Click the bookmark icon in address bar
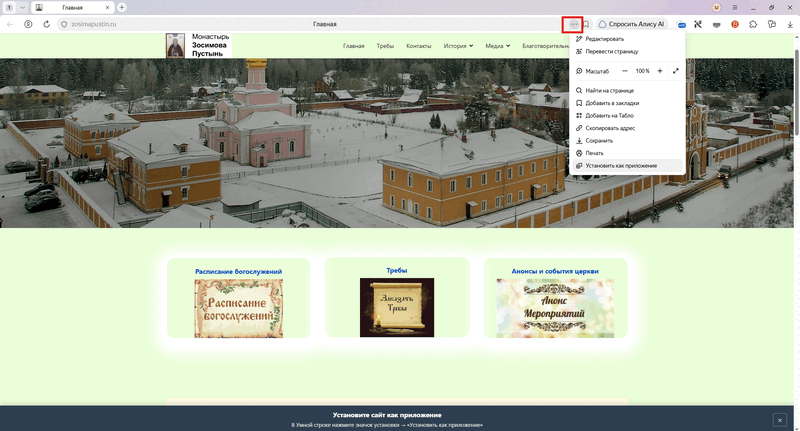800x431 pixels. pos(586,24)
